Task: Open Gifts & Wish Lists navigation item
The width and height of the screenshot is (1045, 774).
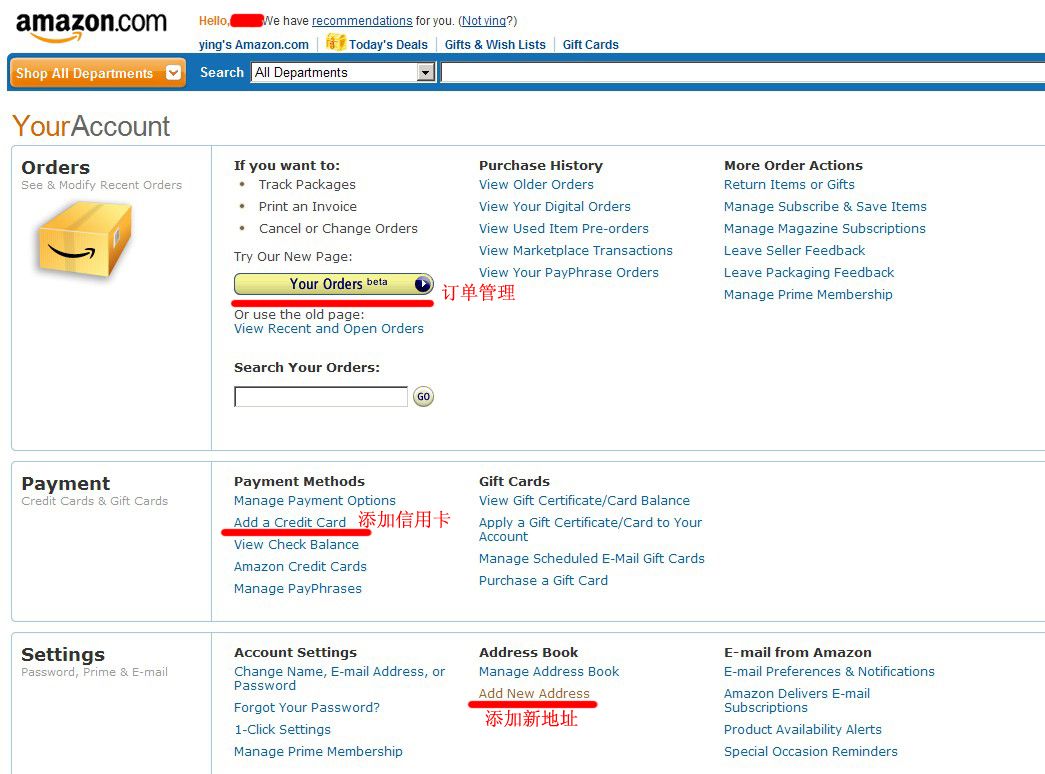Action: (495, 45)
